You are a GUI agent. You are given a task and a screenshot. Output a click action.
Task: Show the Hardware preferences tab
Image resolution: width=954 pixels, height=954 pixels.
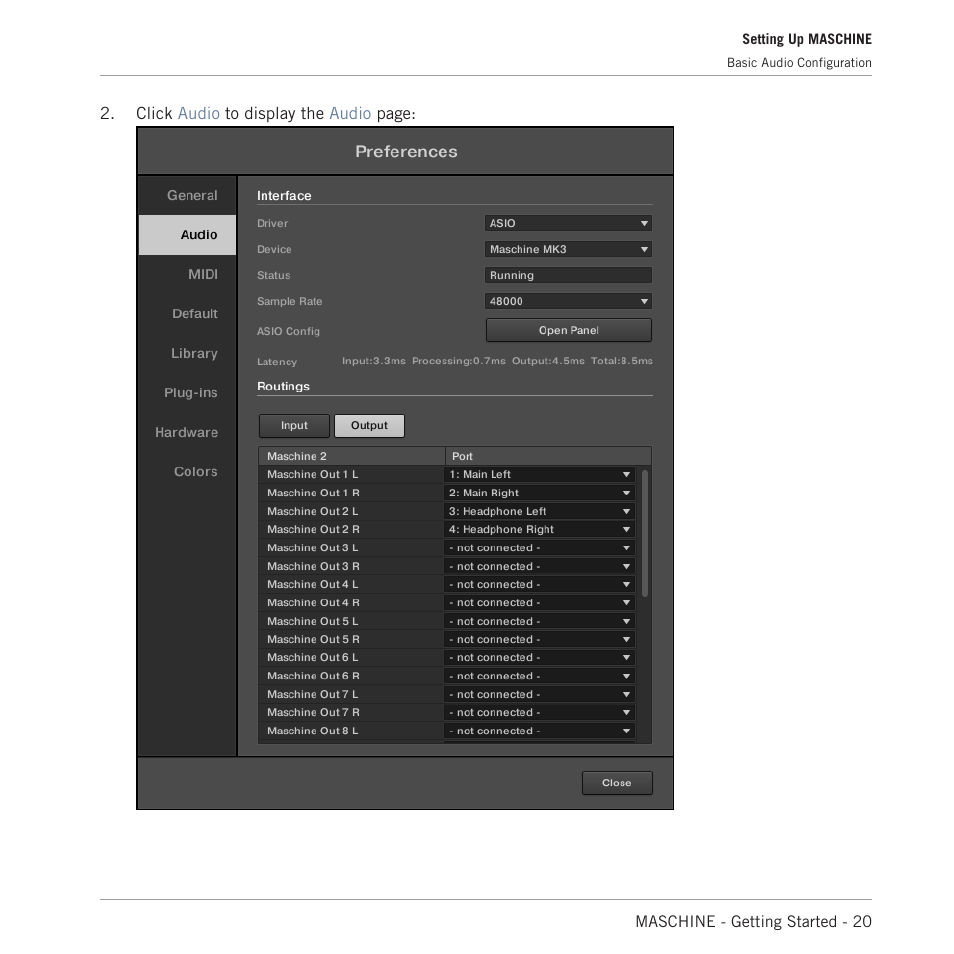click(186, 433)
